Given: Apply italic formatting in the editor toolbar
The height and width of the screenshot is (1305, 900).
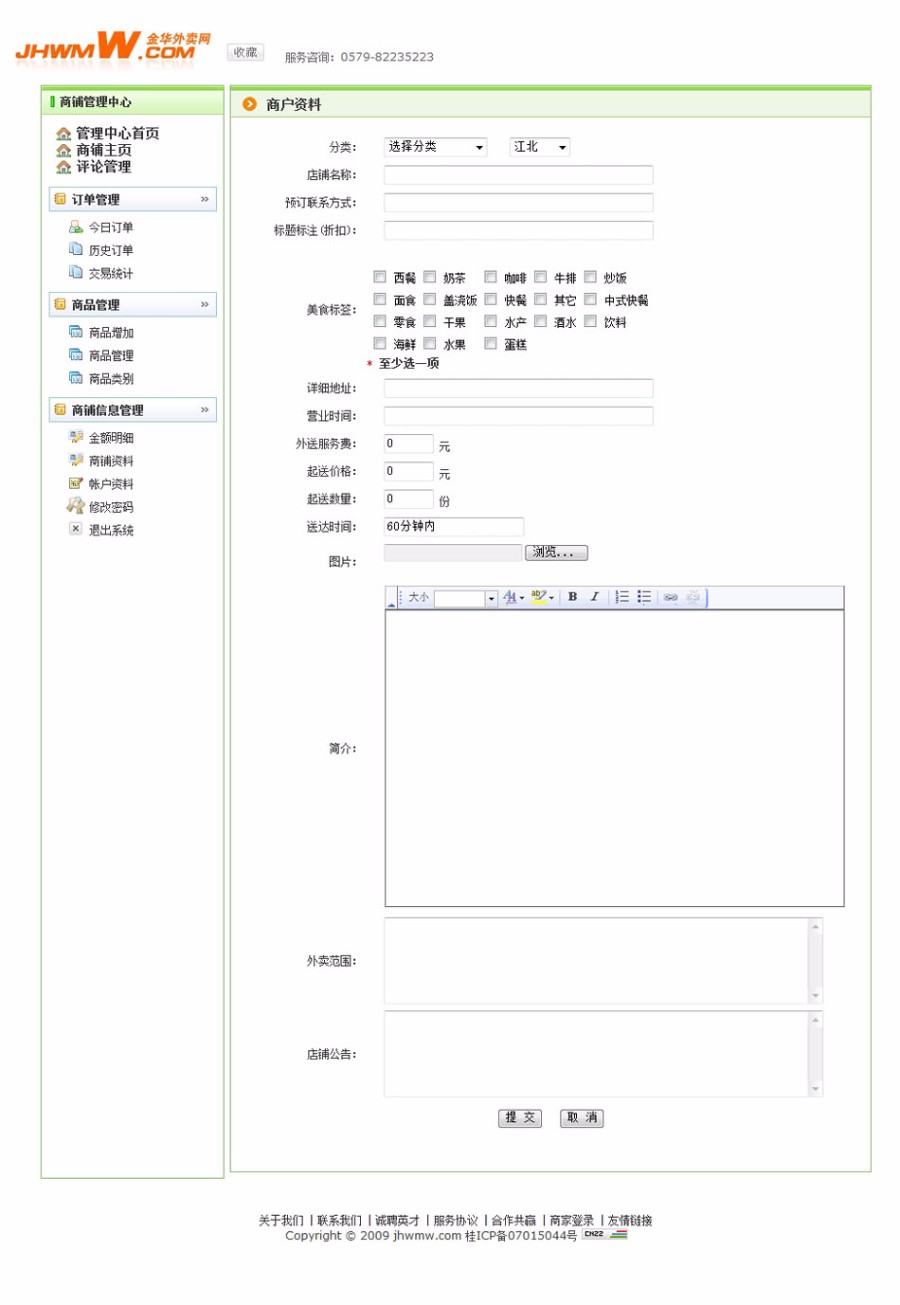Looking at the screenshot, I should pos(594,597).
